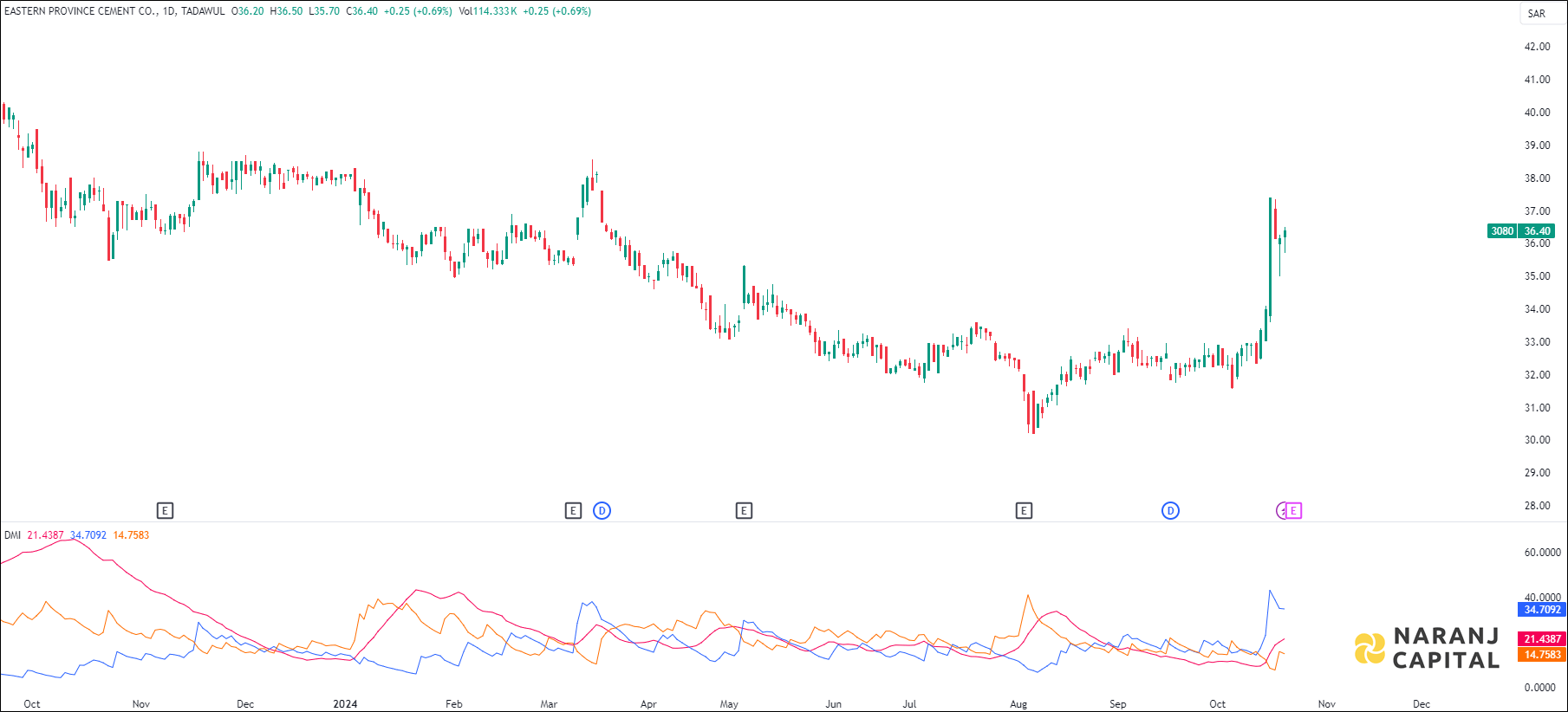Click the high value H36.50
The height and width of the screenshot is (712, 1568).
click(x=287, y=11)
